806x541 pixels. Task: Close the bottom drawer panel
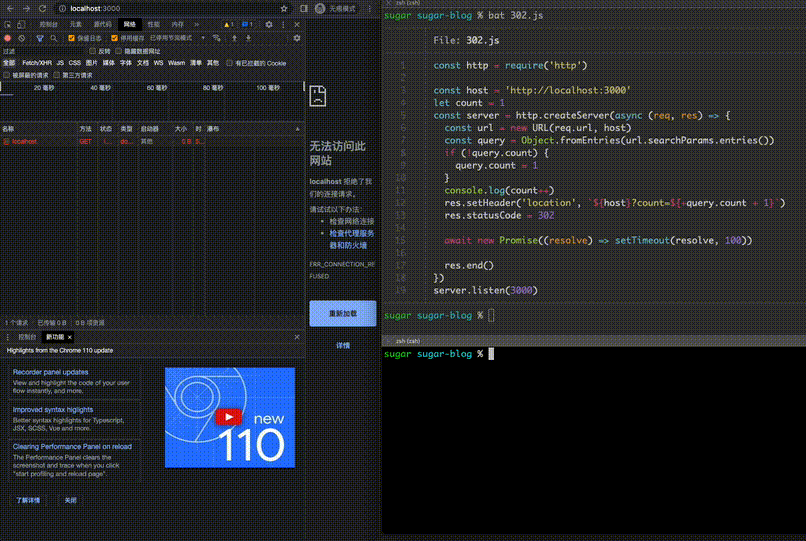(297, 337)
